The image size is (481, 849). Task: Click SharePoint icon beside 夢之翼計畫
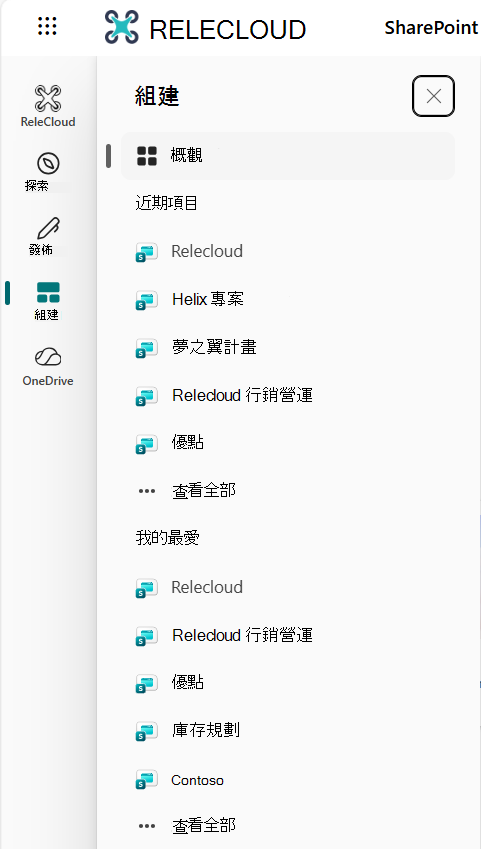coord(146,348)
